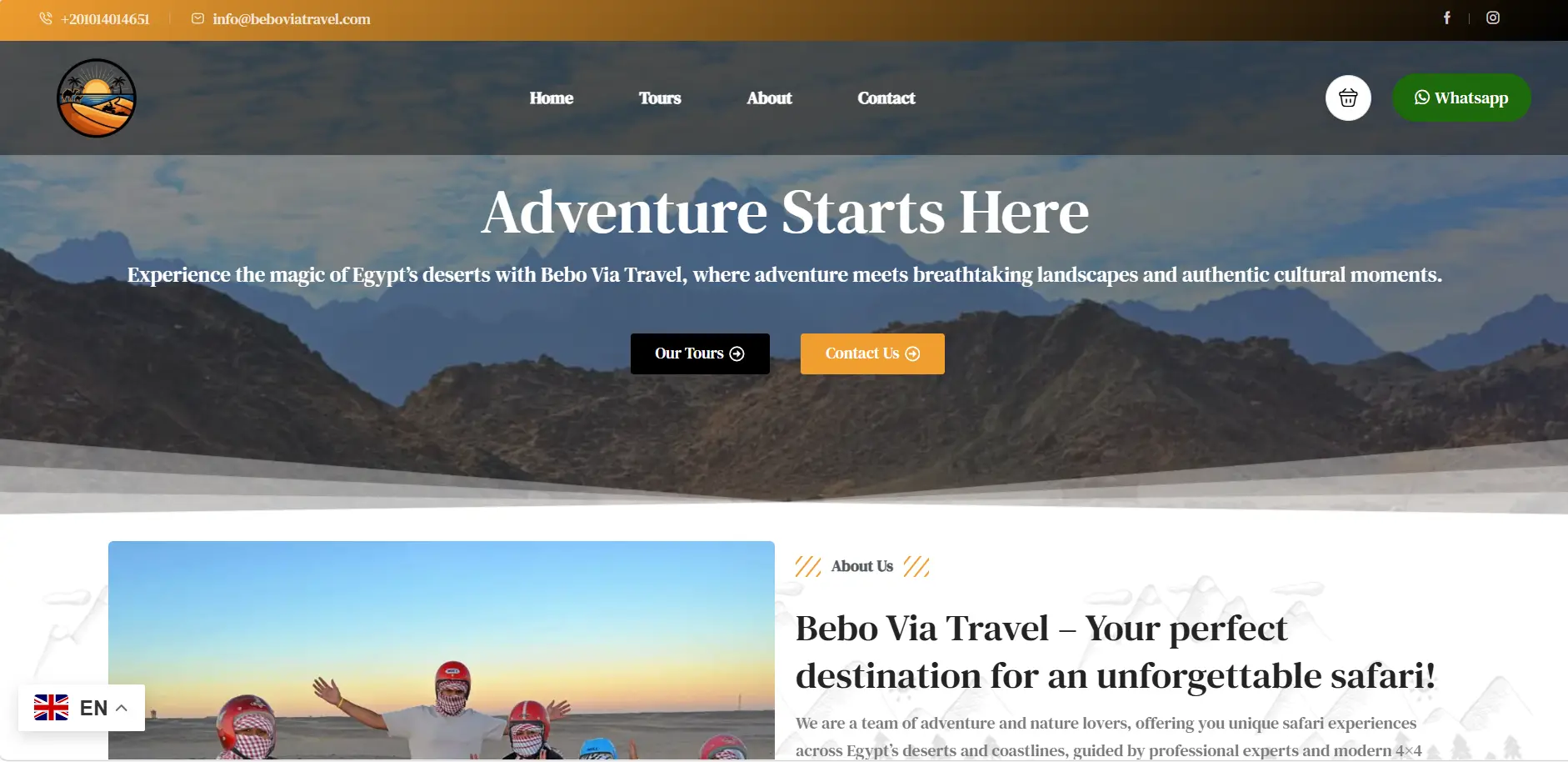
Task: Click the UK flag language icon
Action: click(x=51, y=708)
